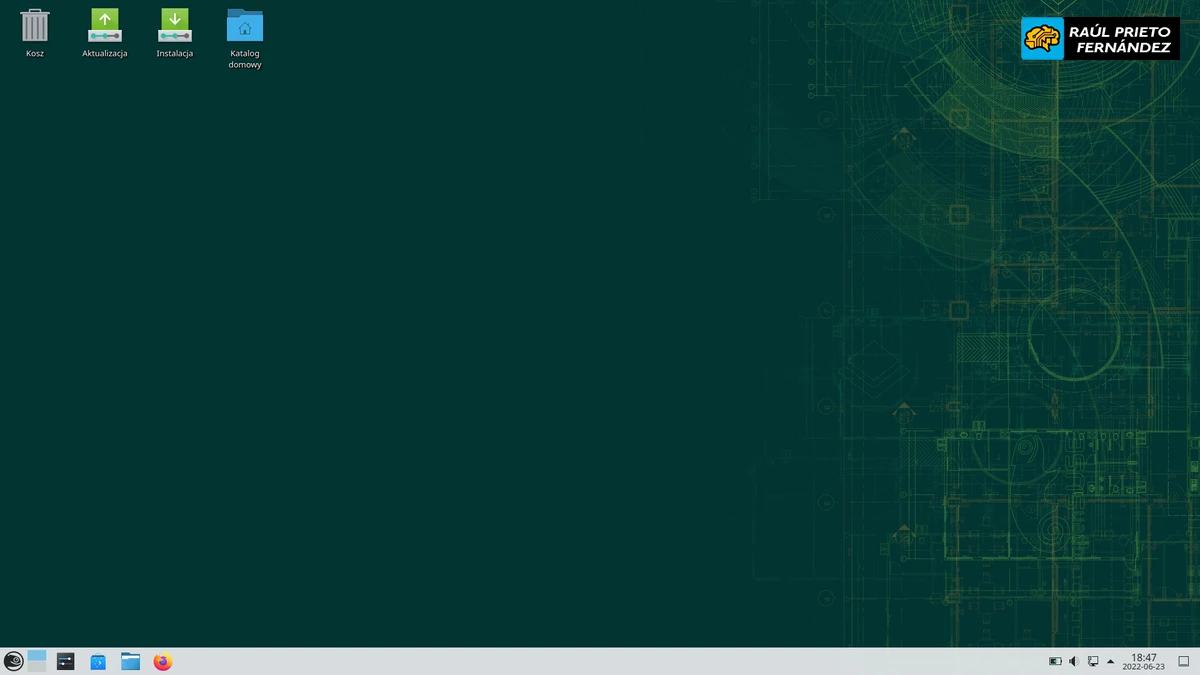Open the Katalog domowy home folder
1200x675 pixels.
click(x=244, y=25)
